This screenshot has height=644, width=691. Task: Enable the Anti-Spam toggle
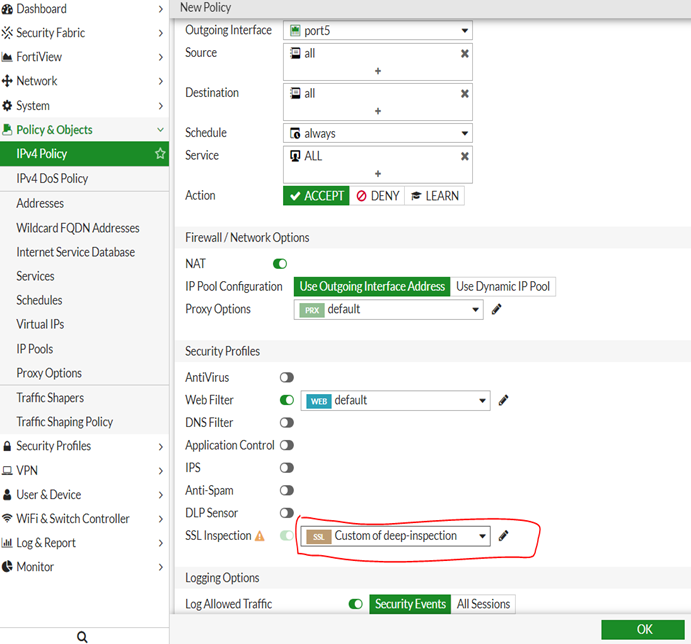point(287,490)
